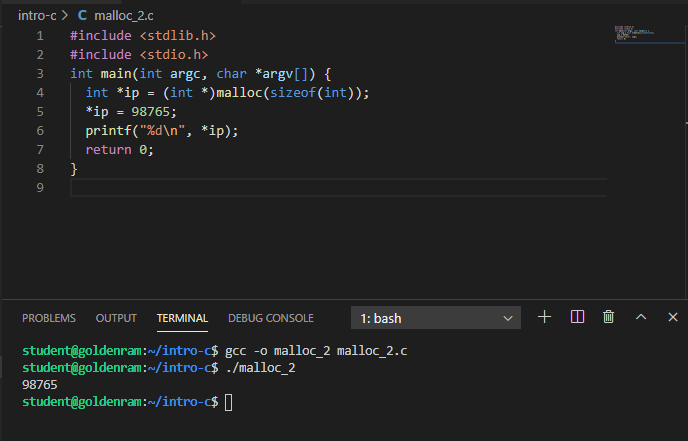This screenshot has width=688, height=441.
Task: Select the TERMINAL tab
Action: (182, 318)
